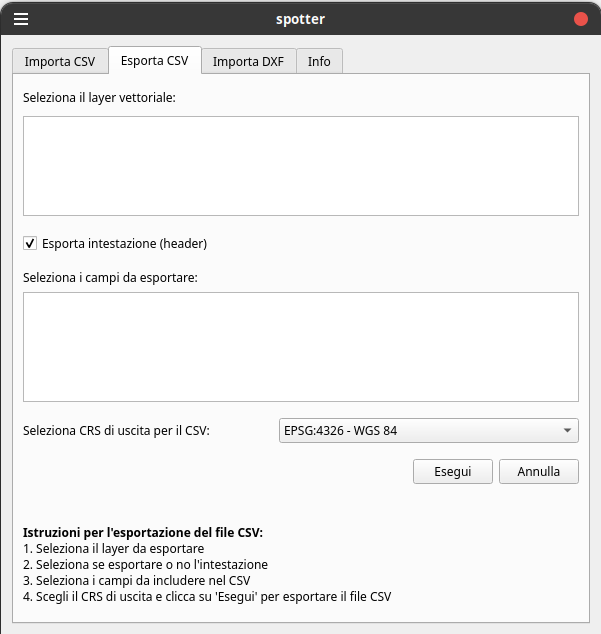Click the 'Seleziona il layer vettoriale' label

[99, 97]
